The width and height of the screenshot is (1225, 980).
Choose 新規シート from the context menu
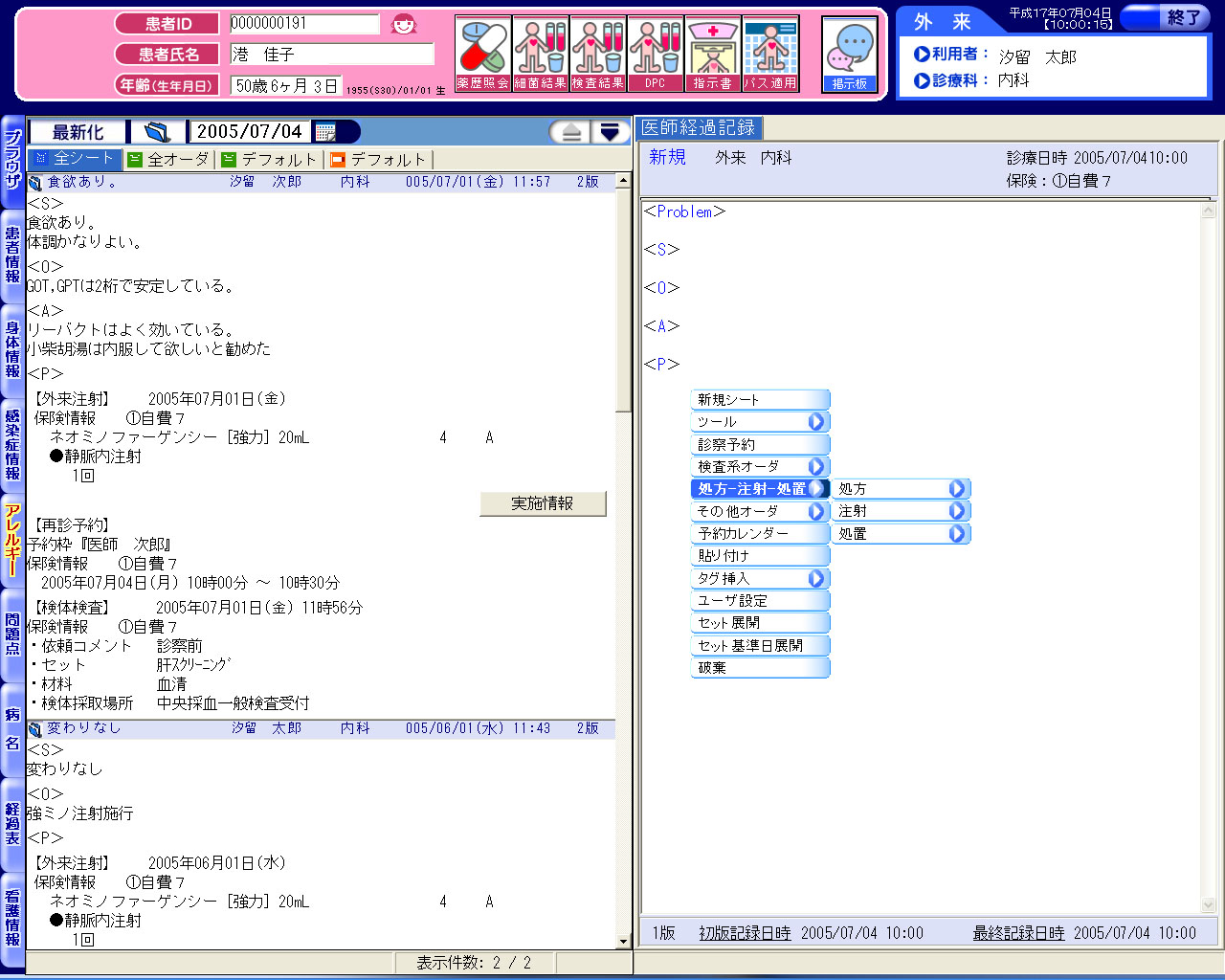coord(760,400)
